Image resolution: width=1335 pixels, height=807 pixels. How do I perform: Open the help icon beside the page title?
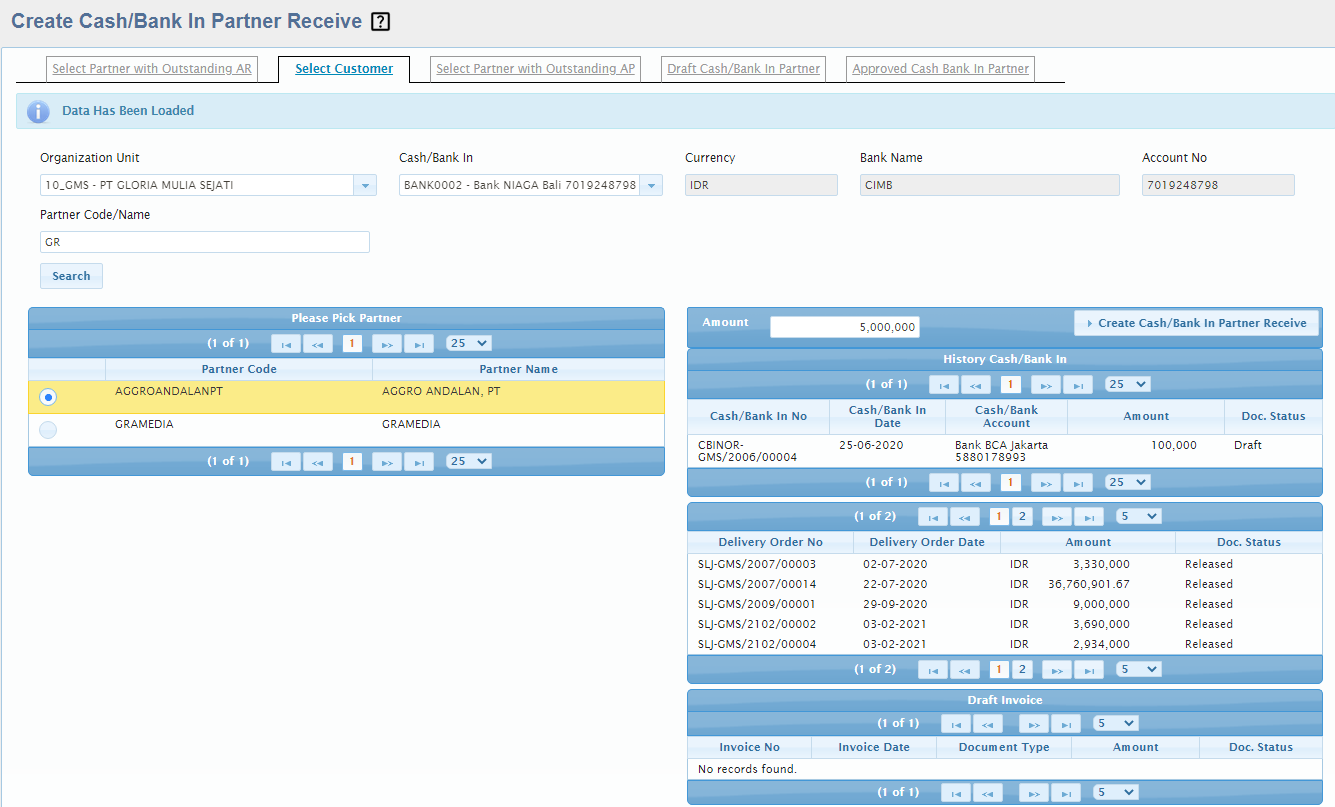pyautogui.click(x=380, y=21)
